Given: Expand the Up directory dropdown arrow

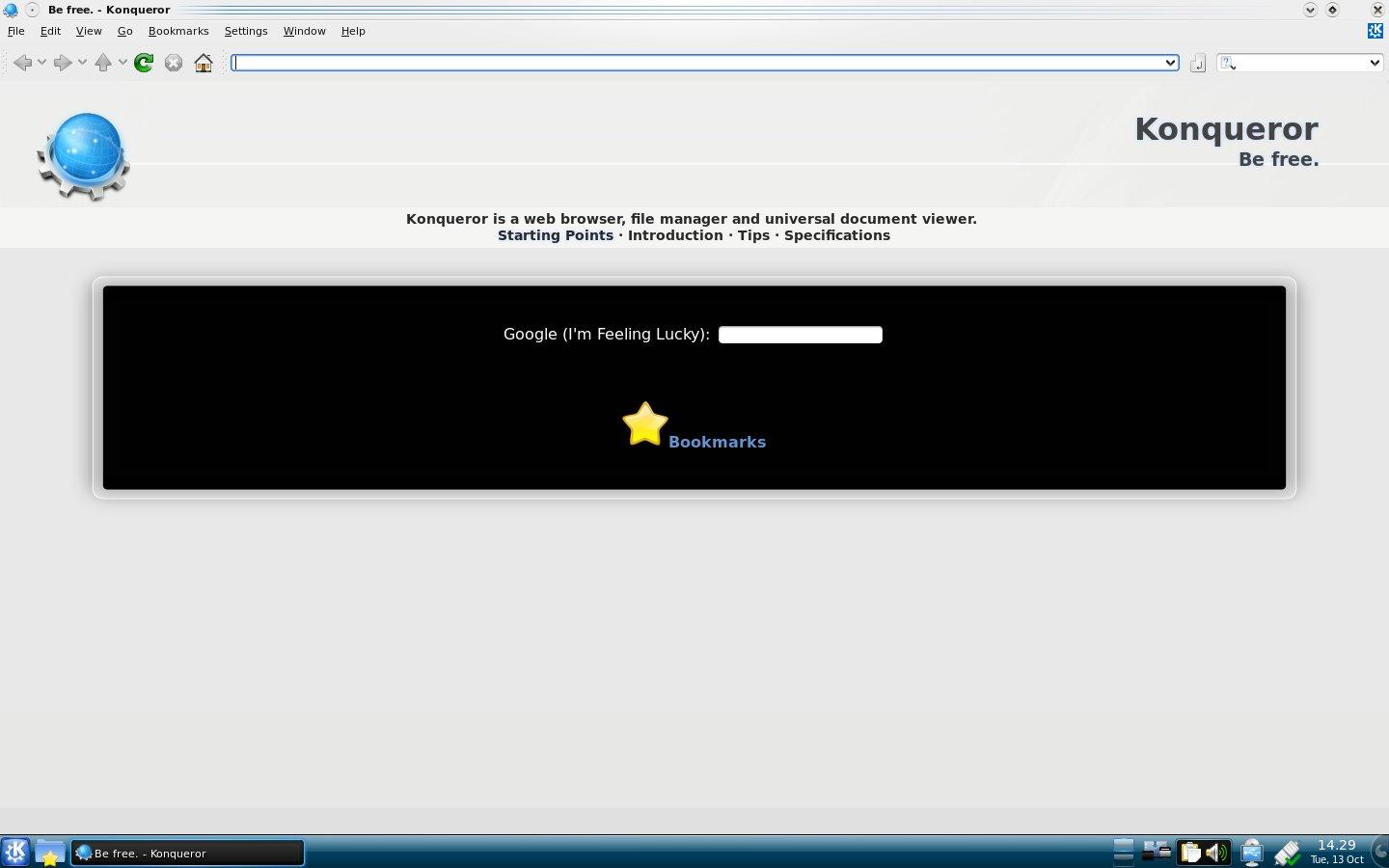Looking at the screenshot, I should (x=123, y=63).
